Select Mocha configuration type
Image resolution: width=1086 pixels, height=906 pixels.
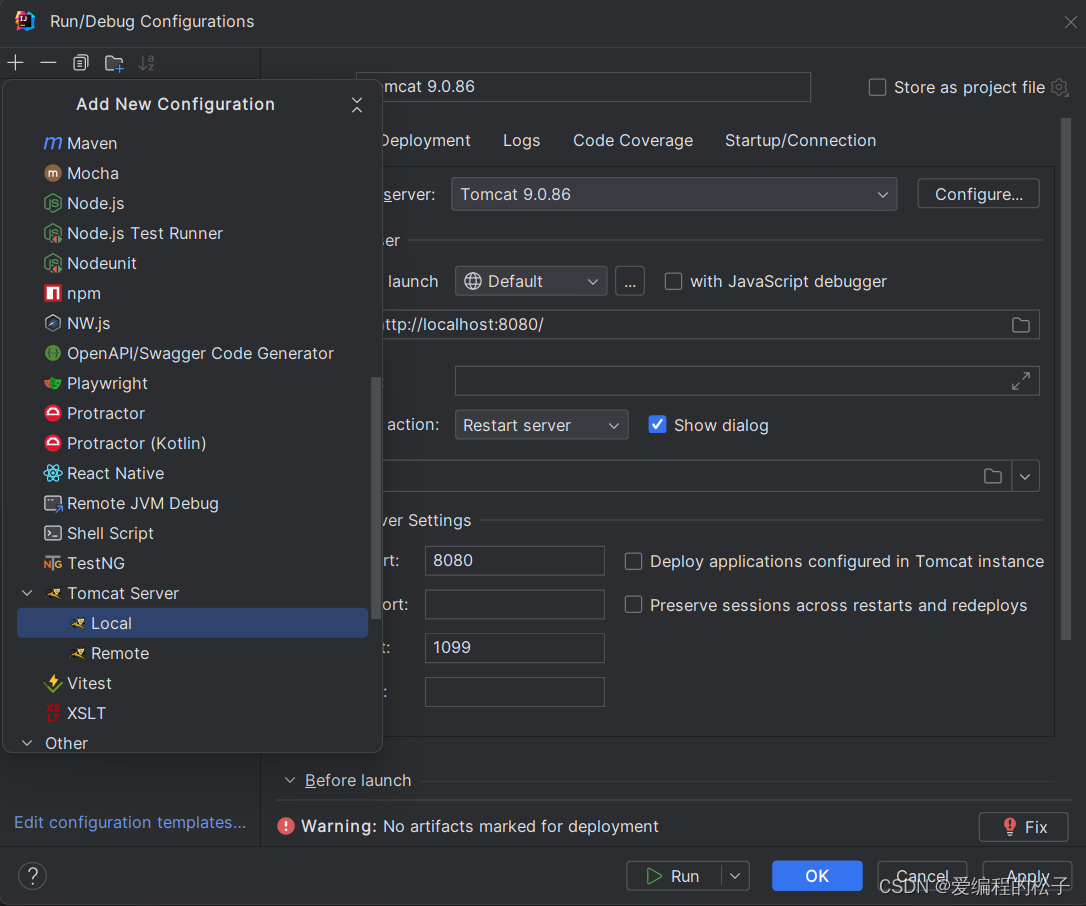[x=193, y=173]
